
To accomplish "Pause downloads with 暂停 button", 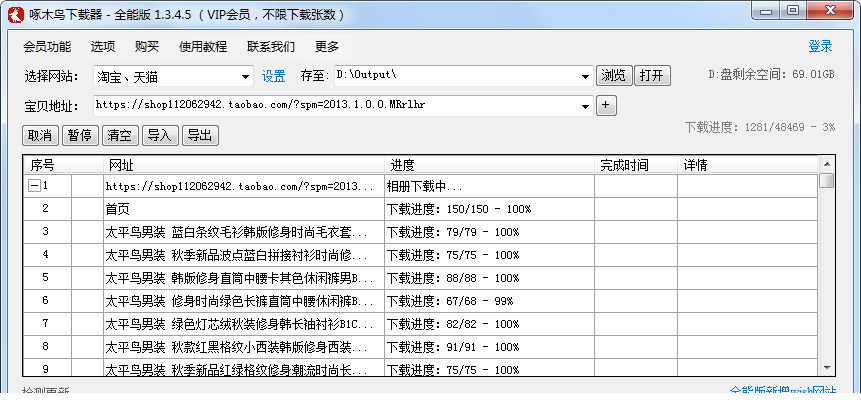I will 80,135.
